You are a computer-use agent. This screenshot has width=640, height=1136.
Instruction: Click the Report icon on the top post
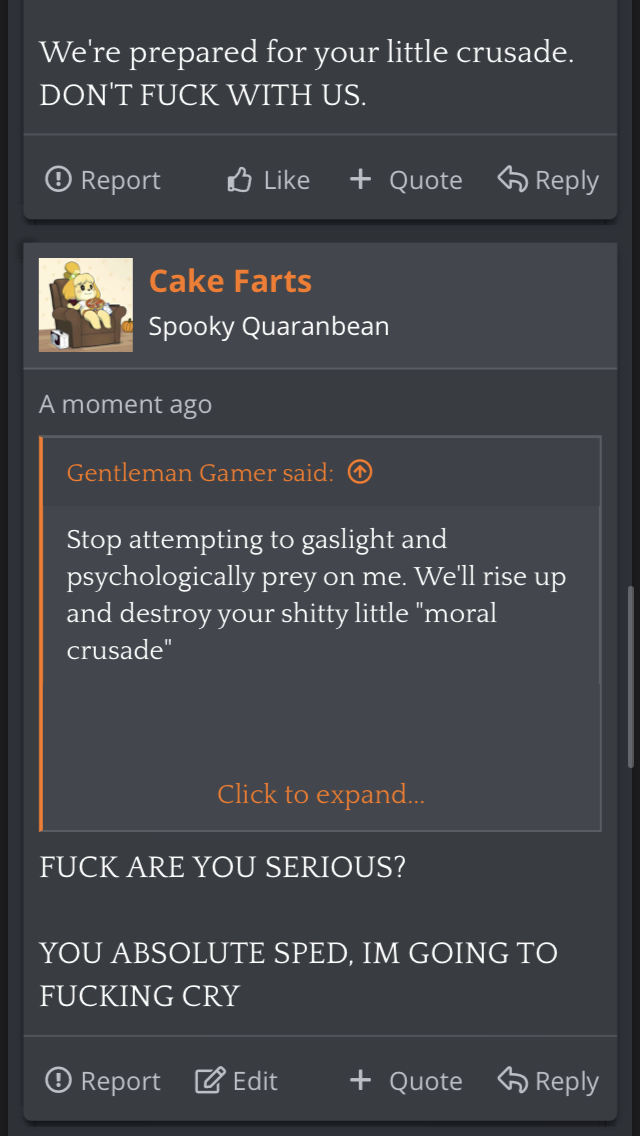click(x=58, y=179)
